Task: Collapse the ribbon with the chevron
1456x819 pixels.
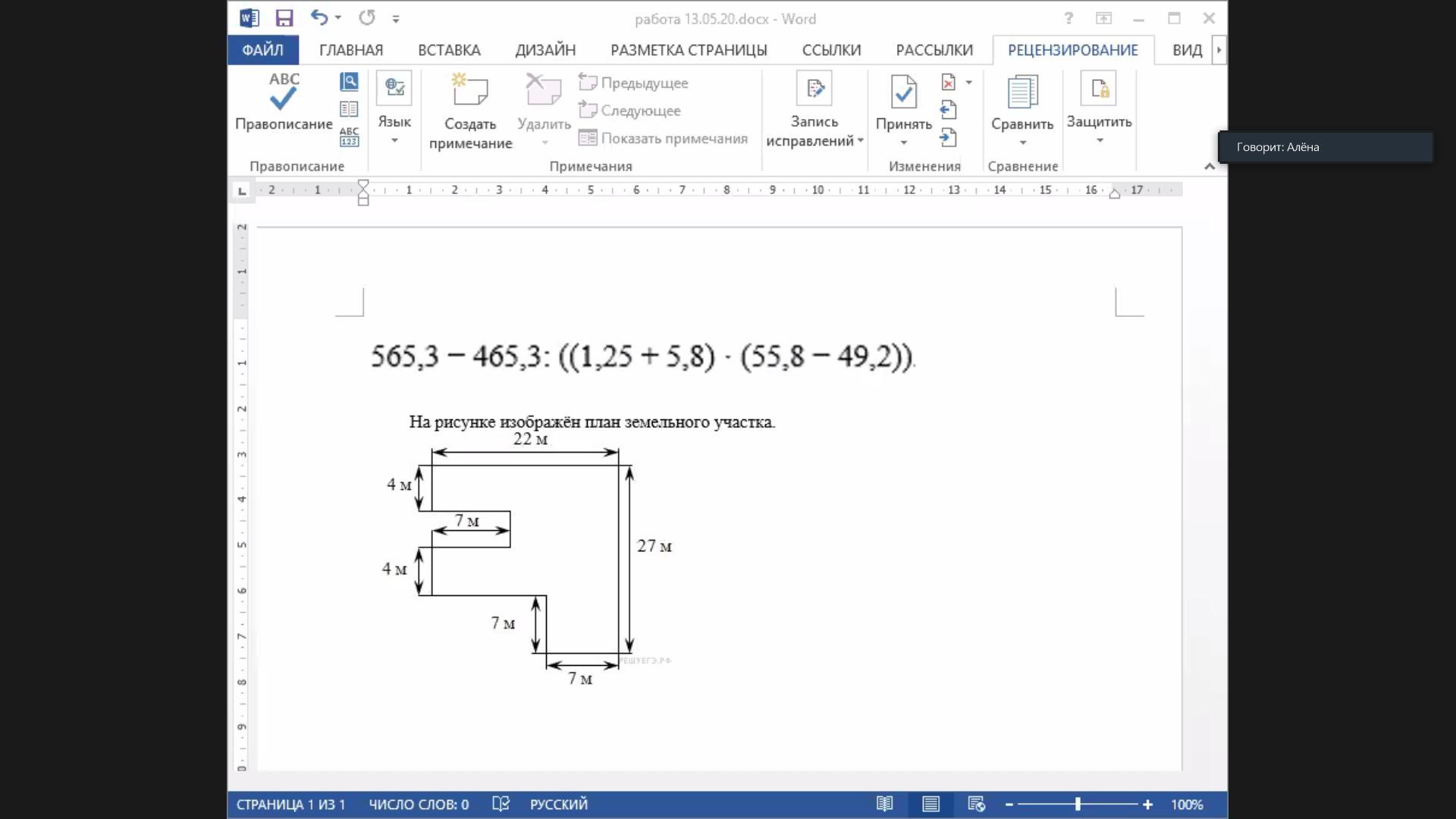Action: [1210, 166]
